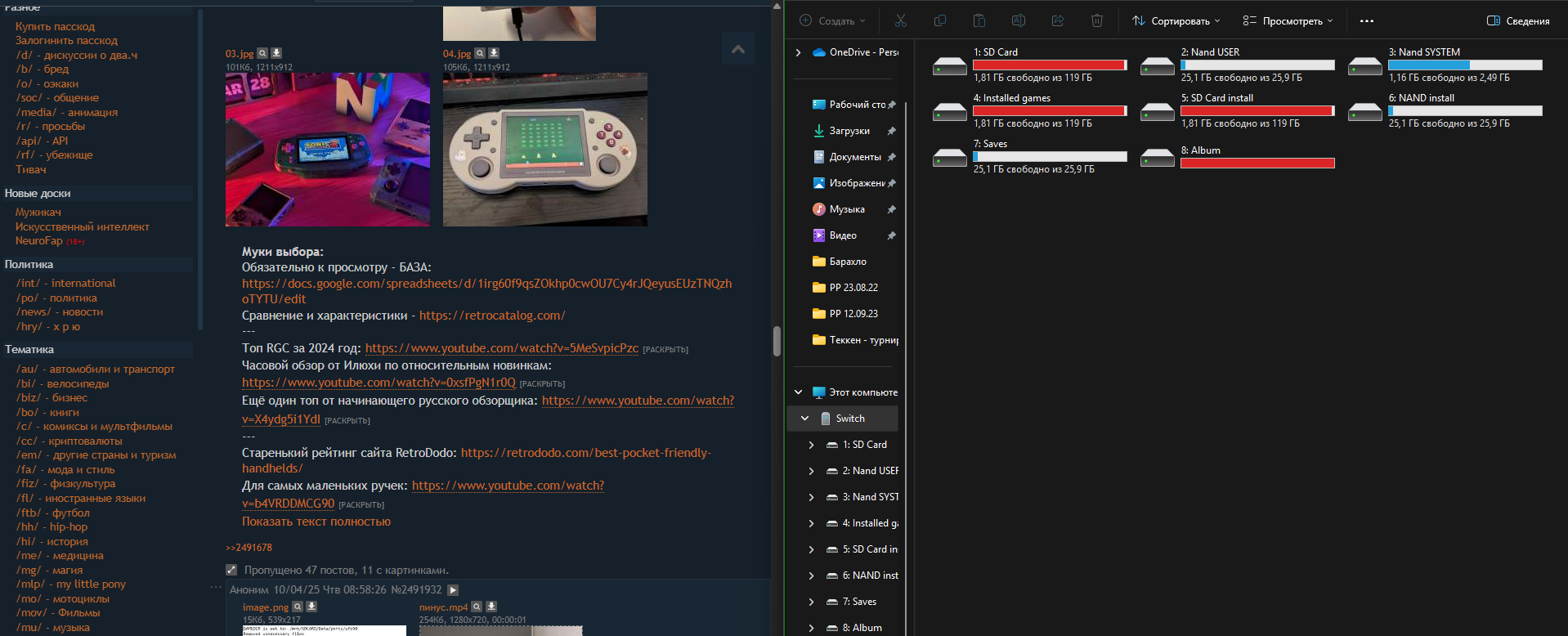Image resolution: width=1568 pixels, height=636 pixels.
Task: Open the retrododo.com handhelds link
Action: coord(477,460)
